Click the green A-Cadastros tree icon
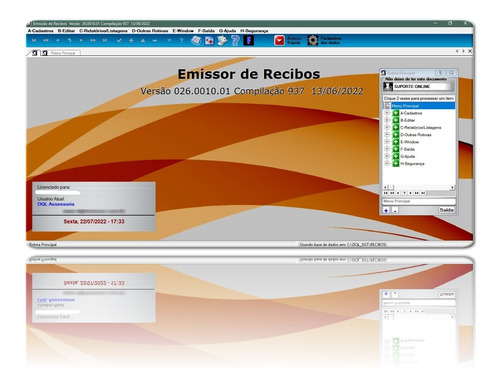This screenshot has width=500, height=386. tap(396, 113)
